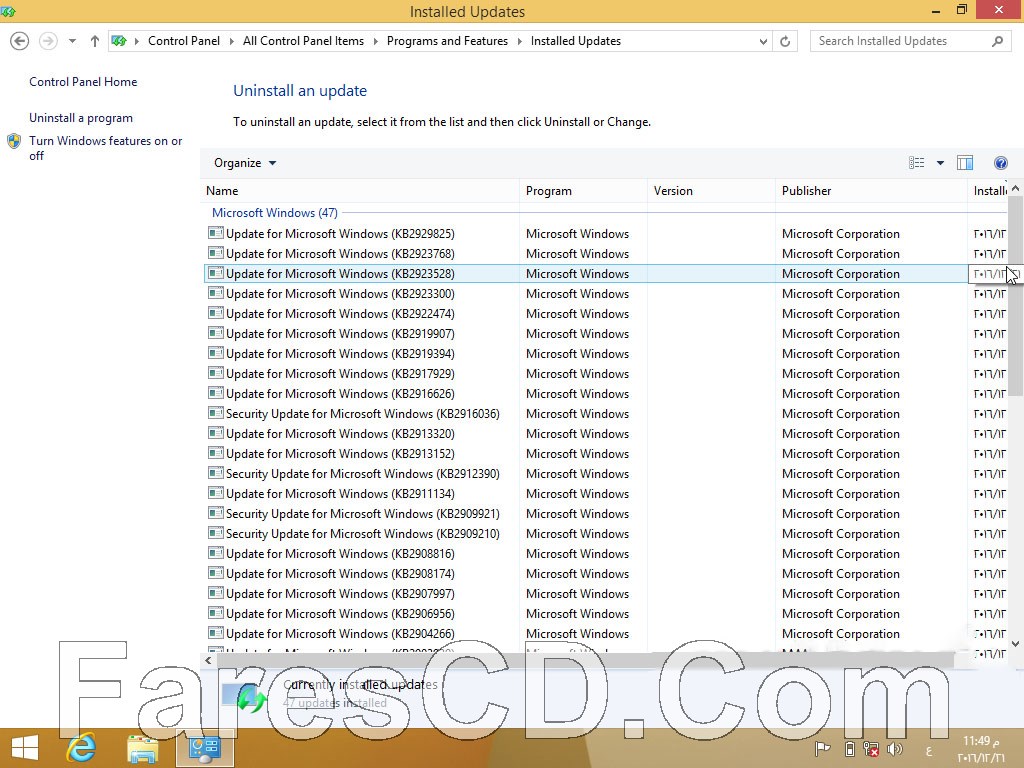Collapse the Microsoft Windows (47) group

274,213
